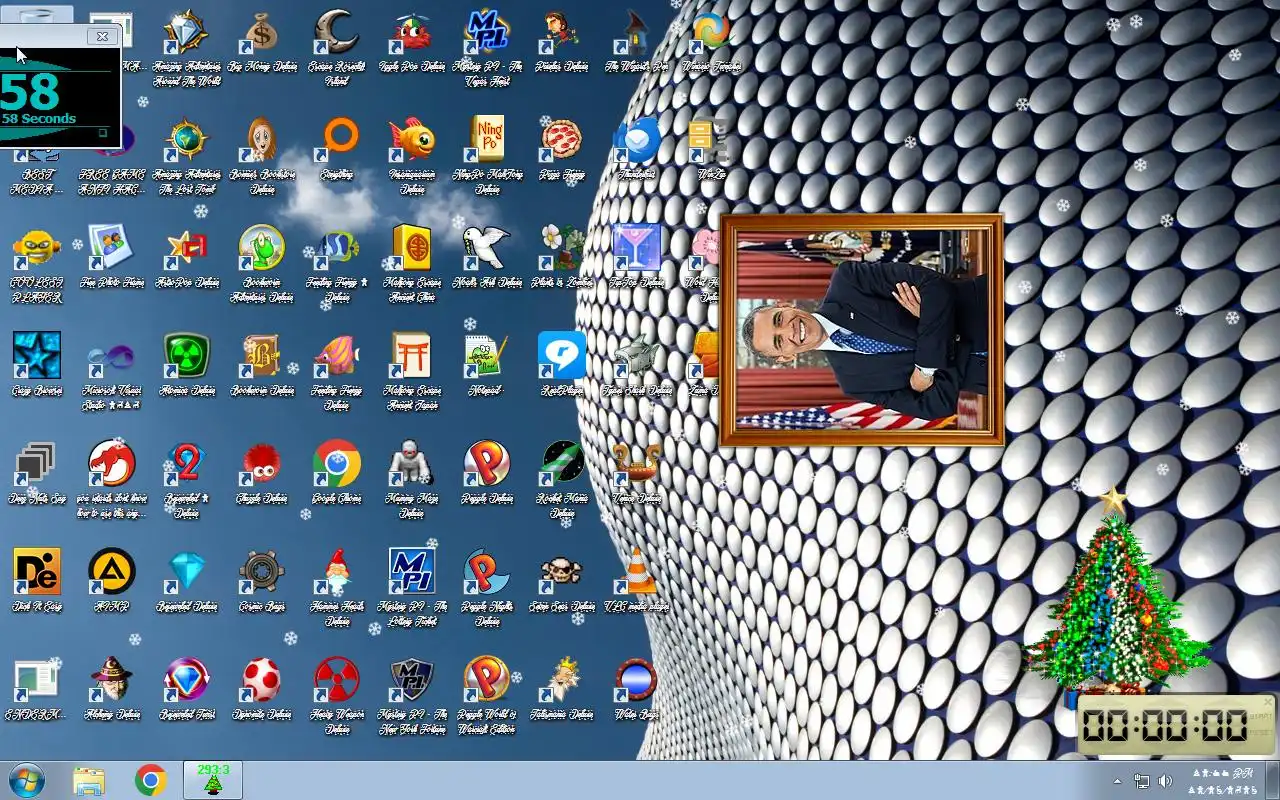Switch to the Christmas tree taskbar item
Image resolution: width=1280 pixels, height=800 pixels.
(x=213, y=780)
